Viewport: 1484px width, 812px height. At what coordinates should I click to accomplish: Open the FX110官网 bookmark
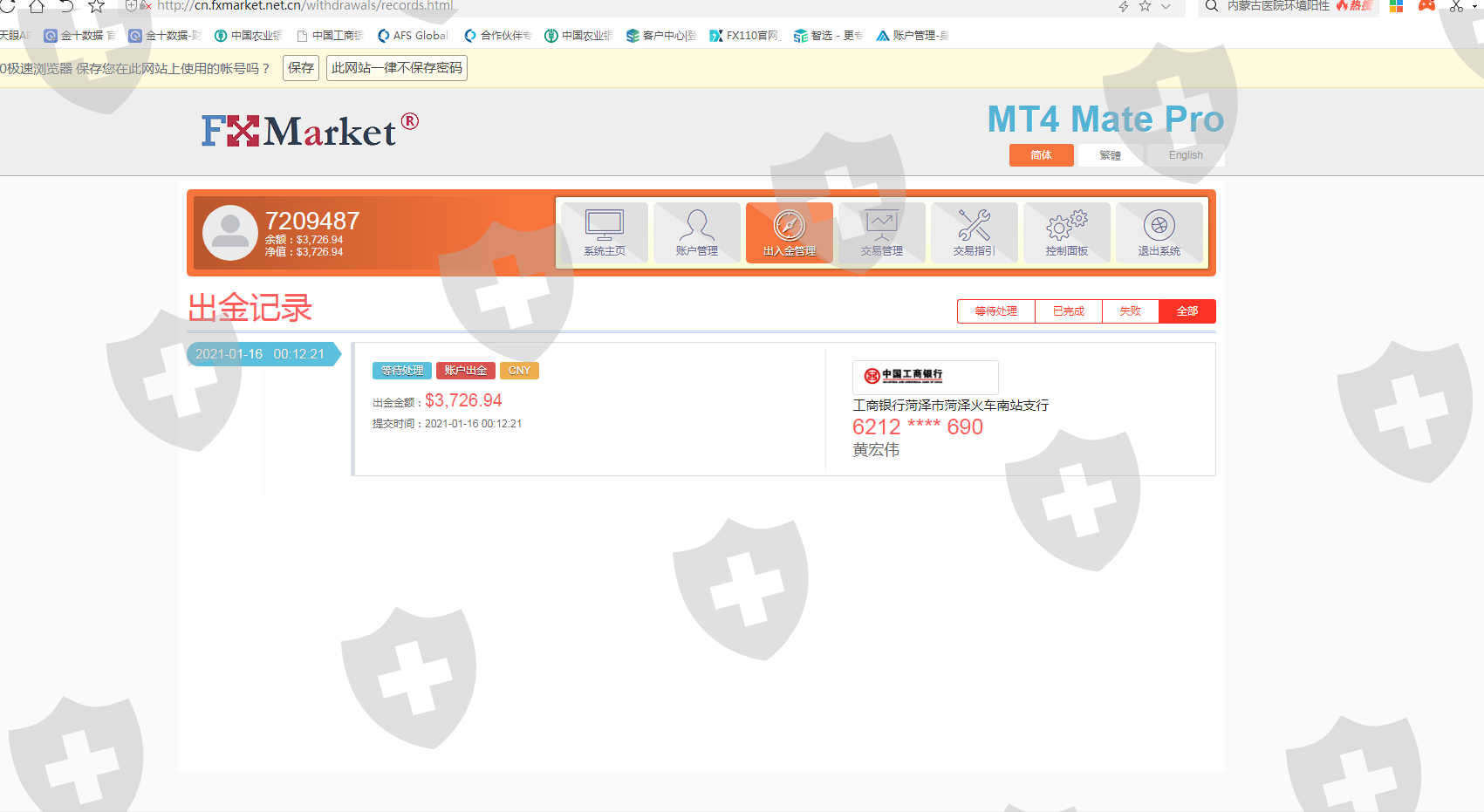pyautogui.click(x=744, y=36)
